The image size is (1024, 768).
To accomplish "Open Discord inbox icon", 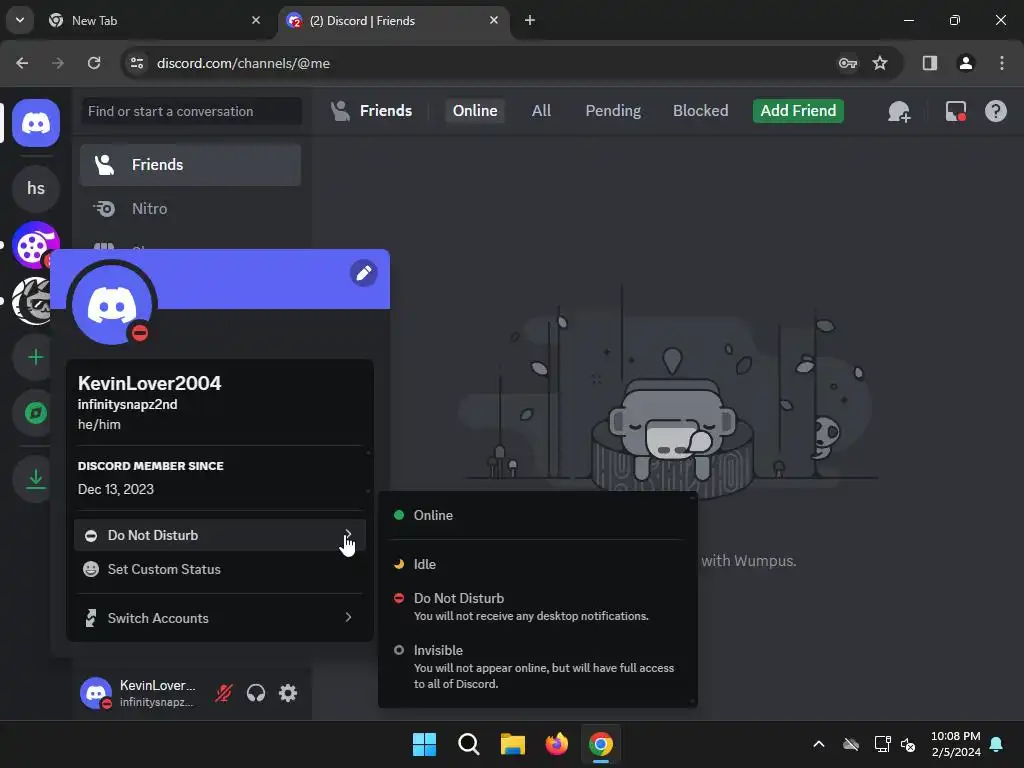I will click(956, 111).
